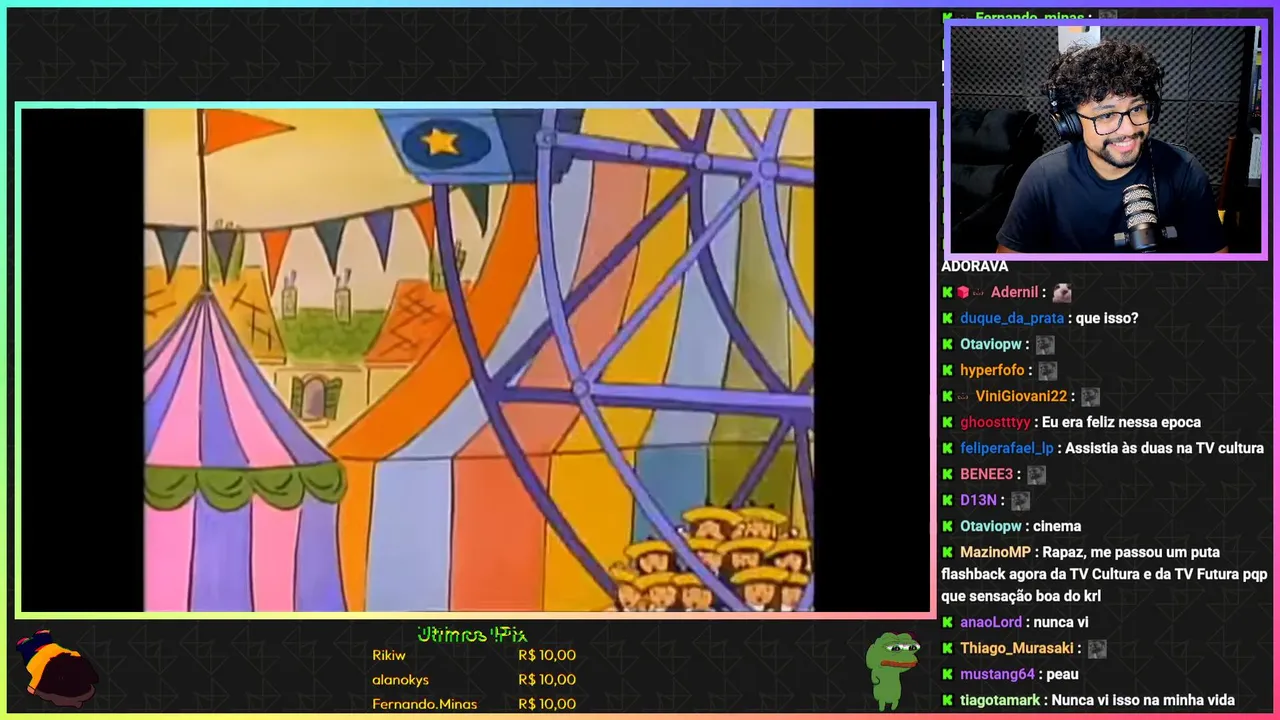This screenshot has width=1280, height=720.
Task: Select BENEE3's username in chat
Action: (x=986, y=474)
